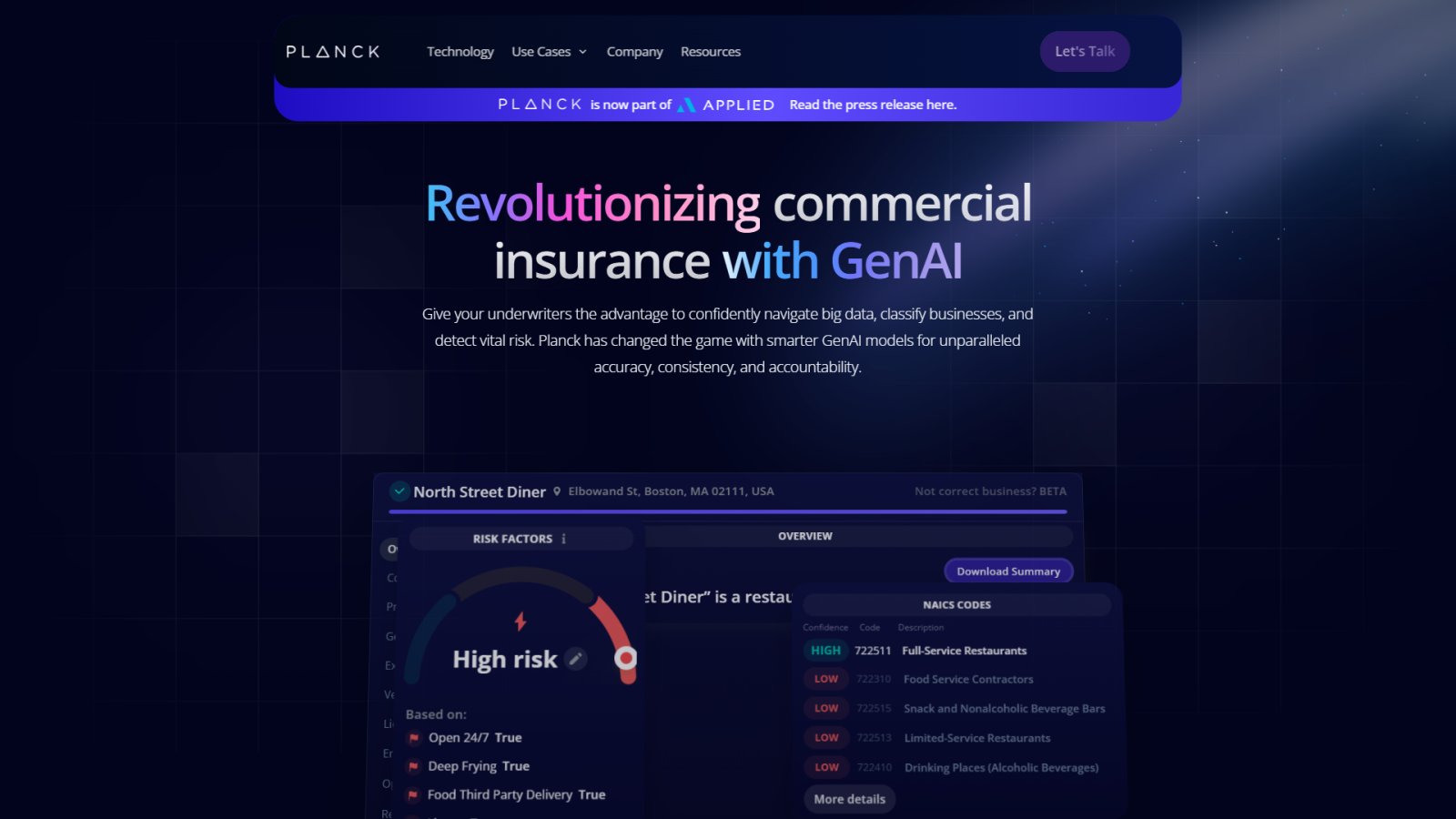Image resolution: width=1456 pixels, height=819 pixels.
Task: Open the Resources menu item
Action: click(711, 52)
